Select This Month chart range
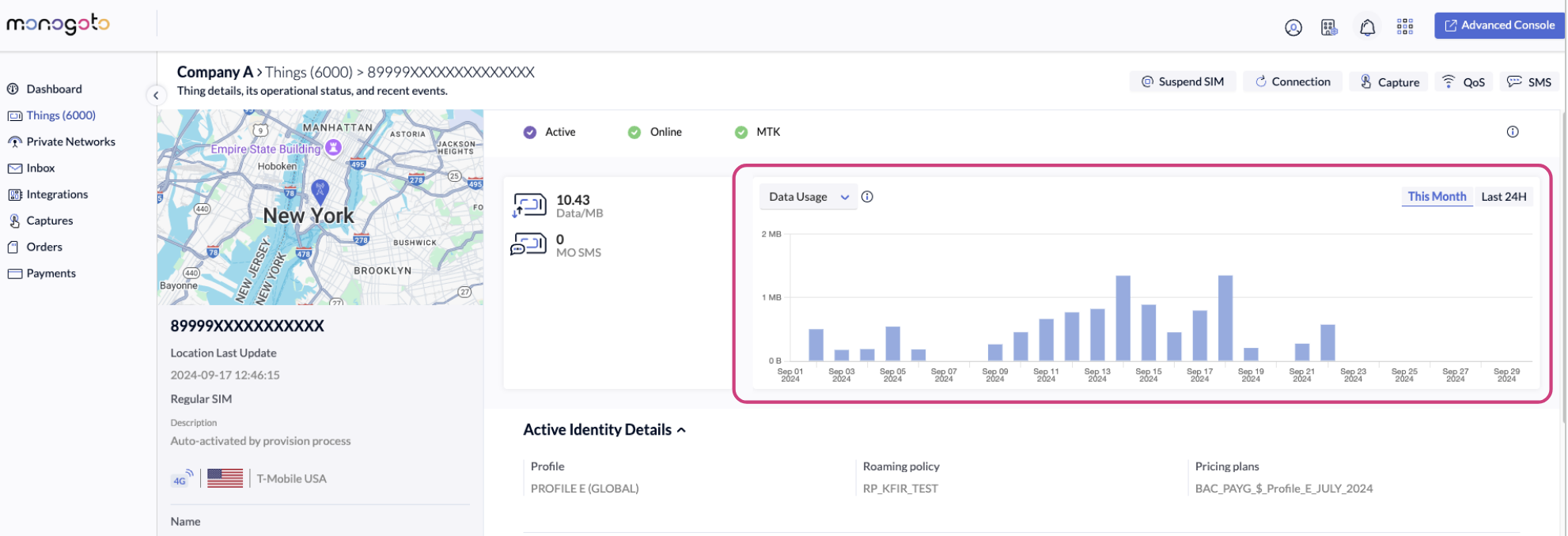The image size is (1568, 536). point(1436,197)
